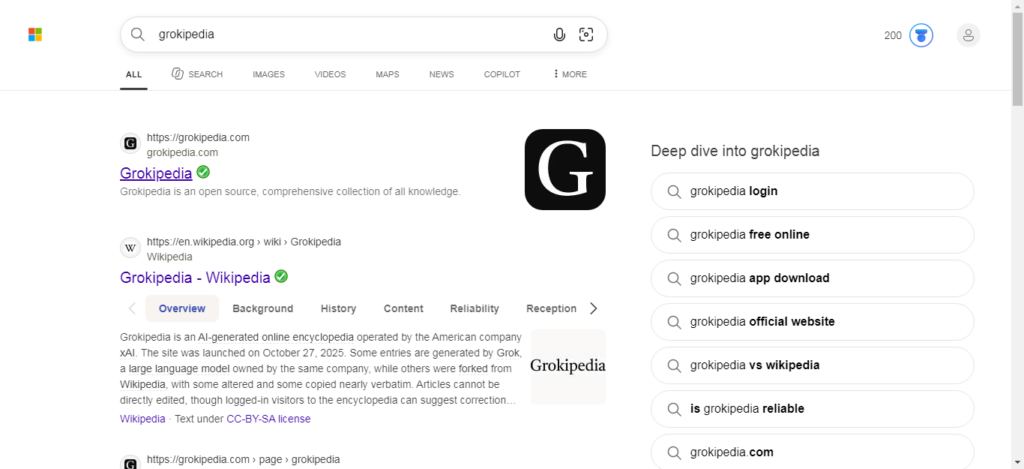Click the 200 rewards points count
The image size is (1024, 469).
tap(893, 35)
